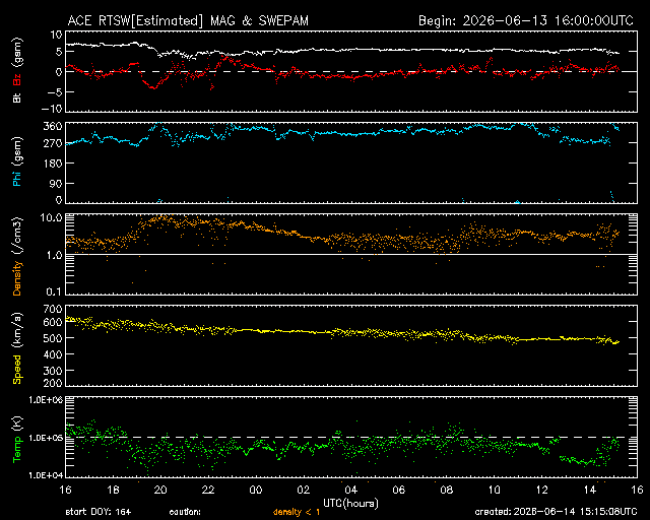650x520 pixels.
Task: Click the '500' speed axis value
Action: 53,338
